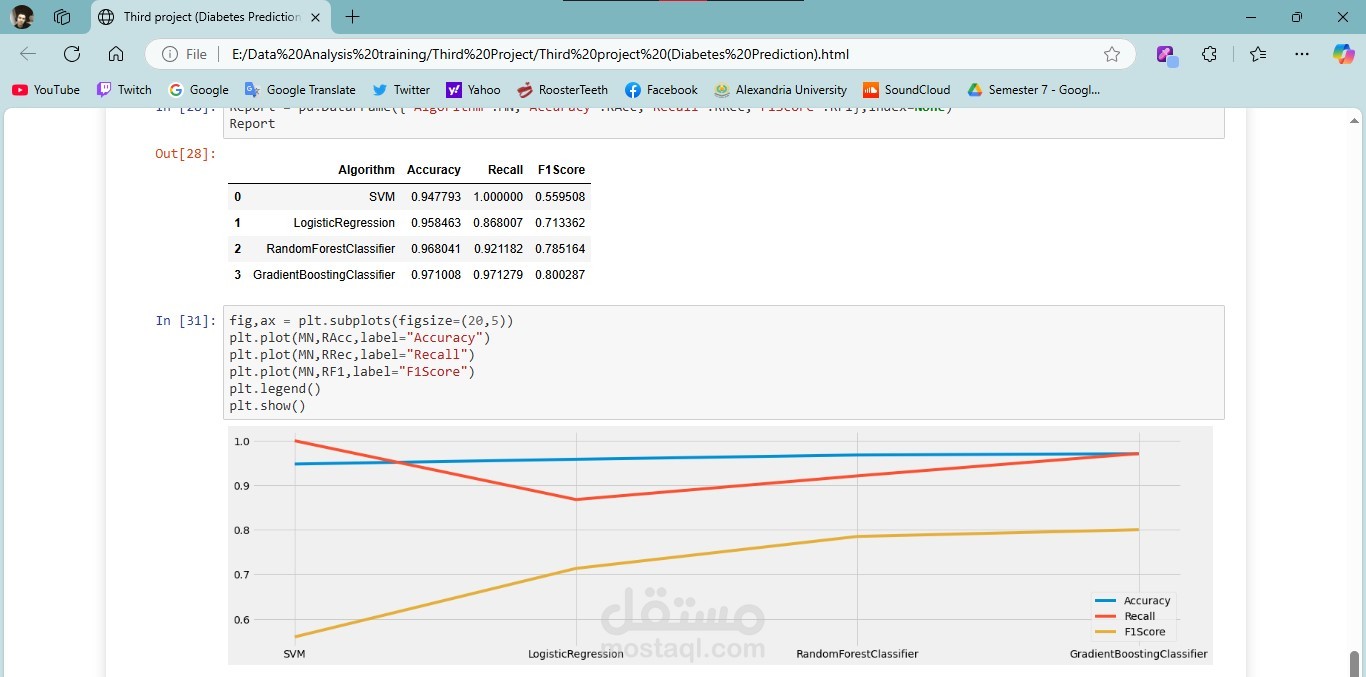This screenshot has height=677, width=1366.
Task: Click accuracy value 0.958463
Action: [436, 223]
